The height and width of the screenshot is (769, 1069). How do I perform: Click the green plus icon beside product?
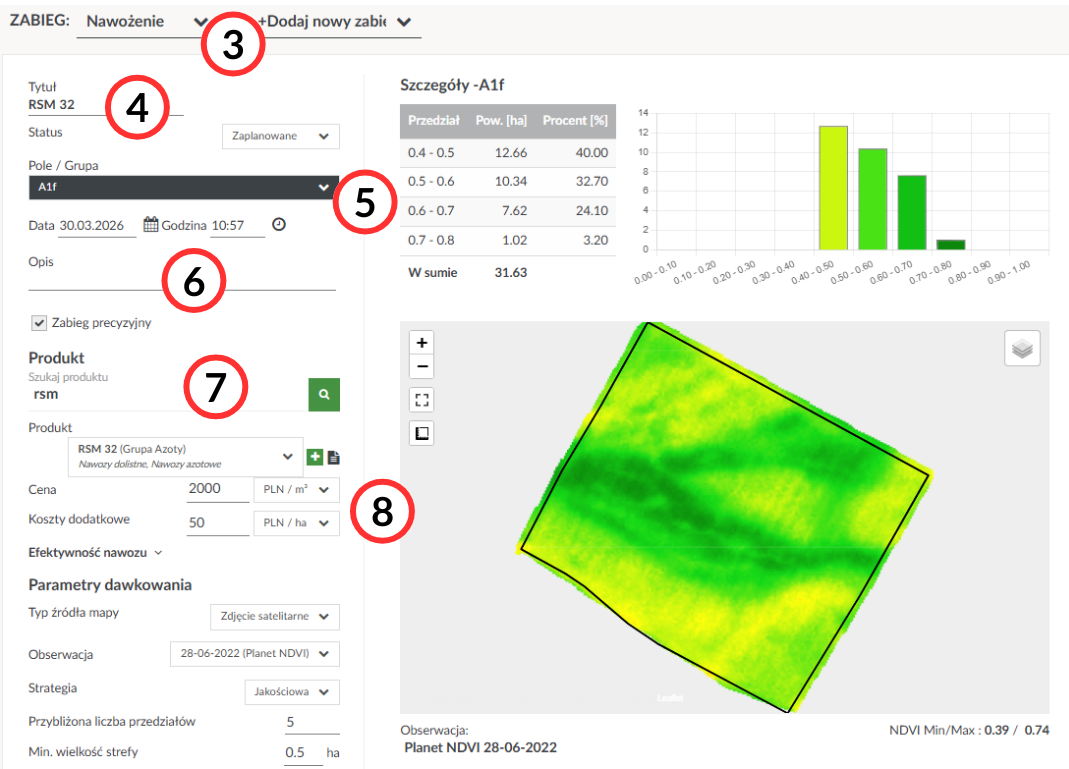coord(315,457)
